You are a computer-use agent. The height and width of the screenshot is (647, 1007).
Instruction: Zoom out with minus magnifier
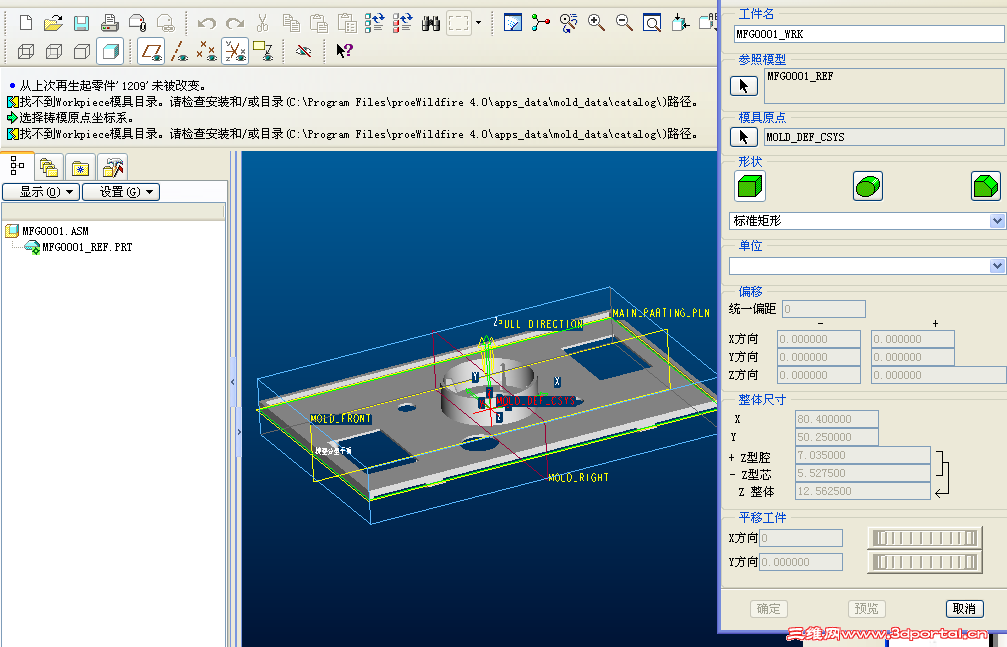624,23
